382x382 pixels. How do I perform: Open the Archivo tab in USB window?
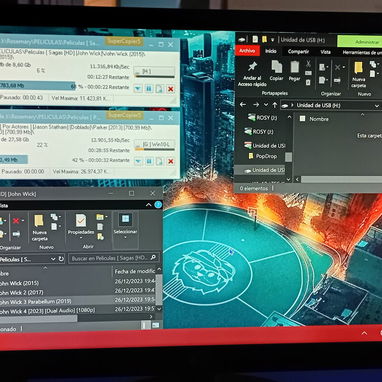click(x=247, y=51)
